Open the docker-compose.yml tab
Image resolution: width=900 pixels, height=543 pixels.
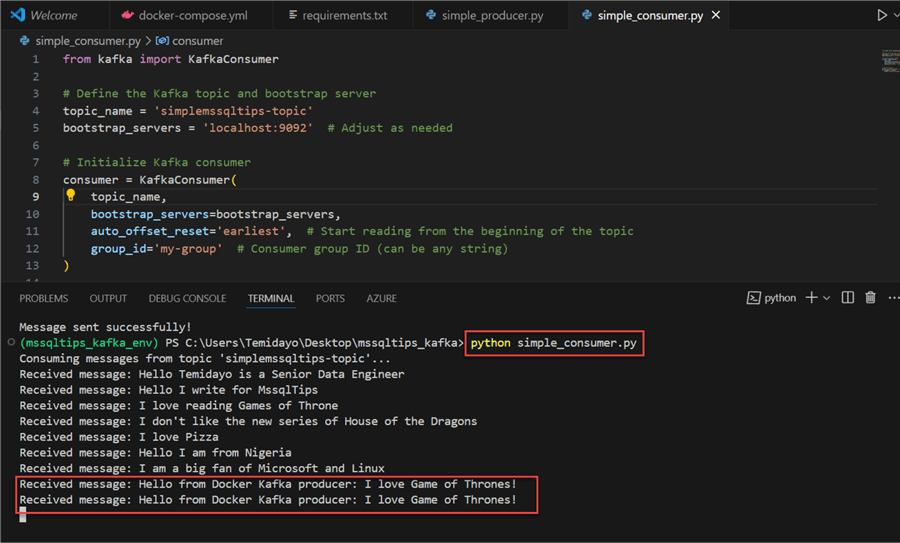[183, 16]
